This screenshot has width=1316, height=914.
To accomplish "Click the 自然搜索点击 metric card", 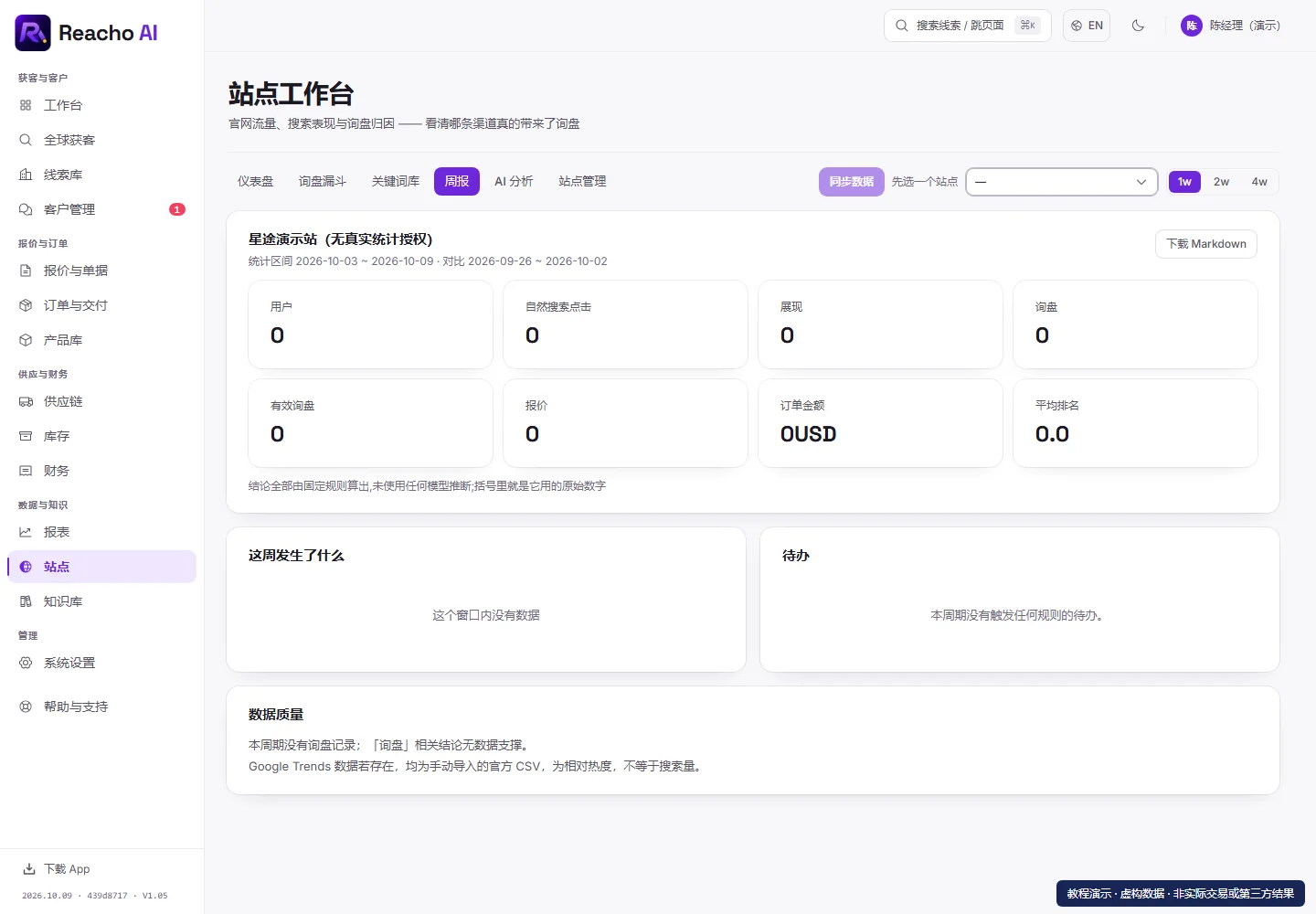I will [626, 324].
